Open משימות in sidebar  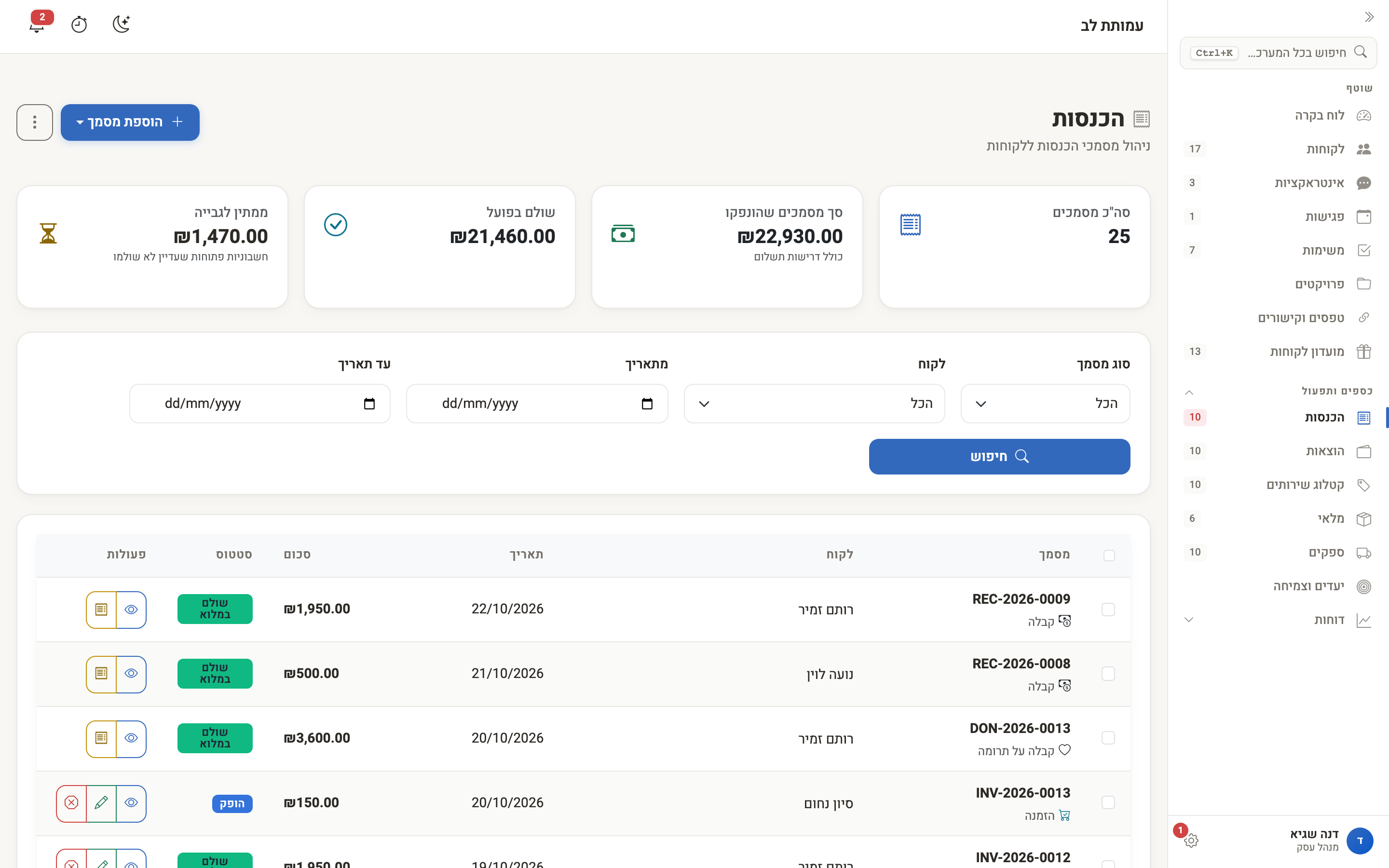(x=1278, y=250)
